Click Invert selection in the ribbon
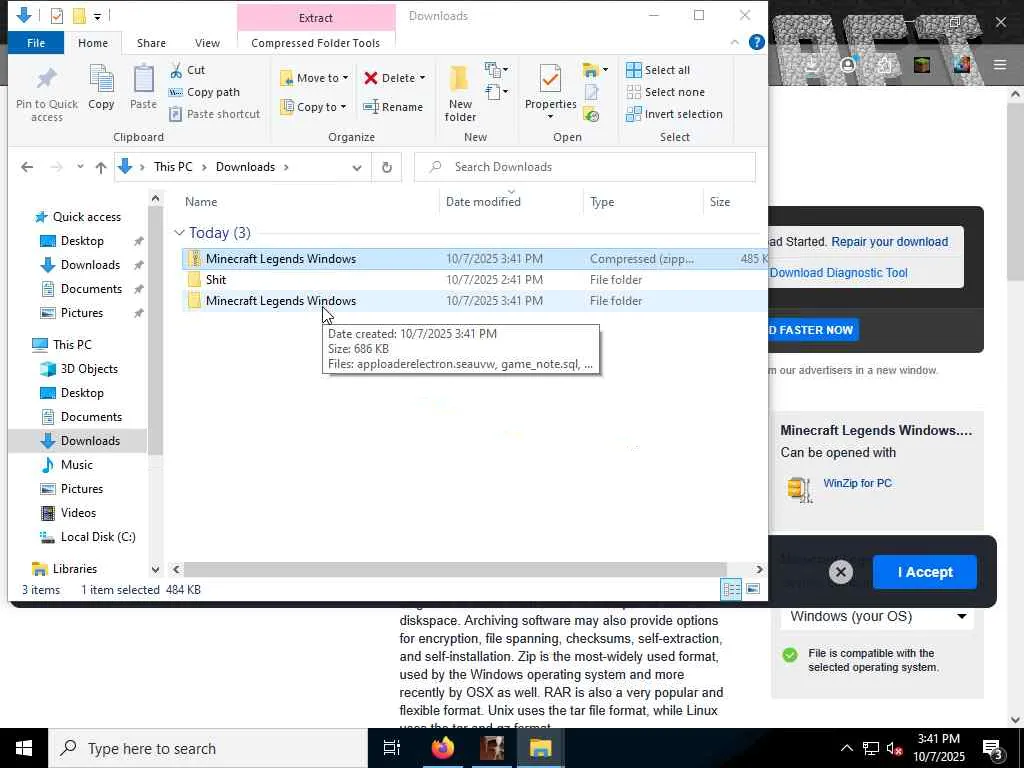This screenshot has height=768, width=1024. tap(674, 114)
